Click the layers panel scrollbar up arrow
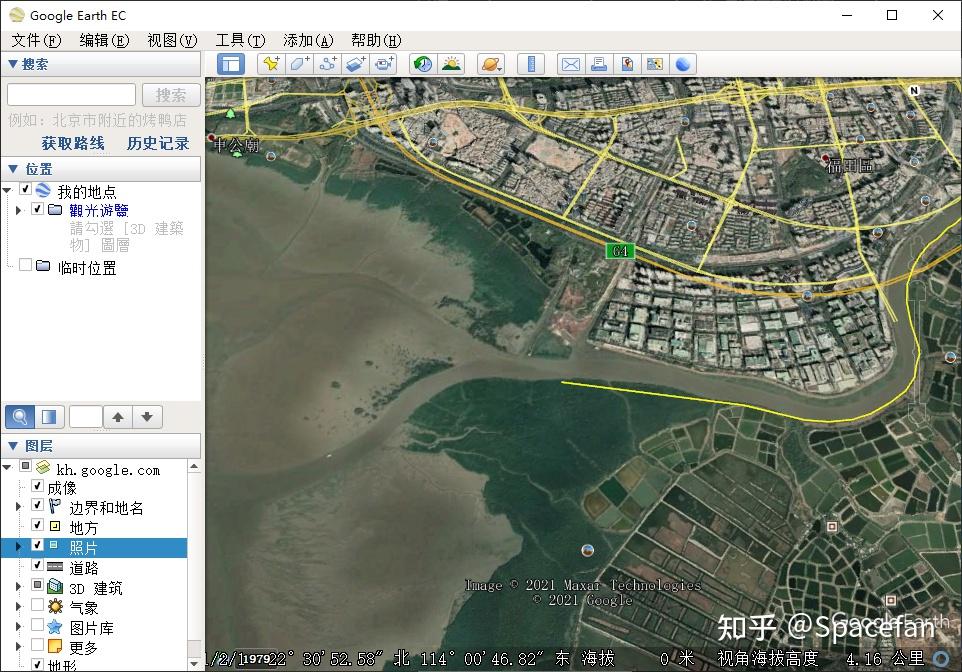Viewport: 962px width, 672px height. (x=194, y=467)
